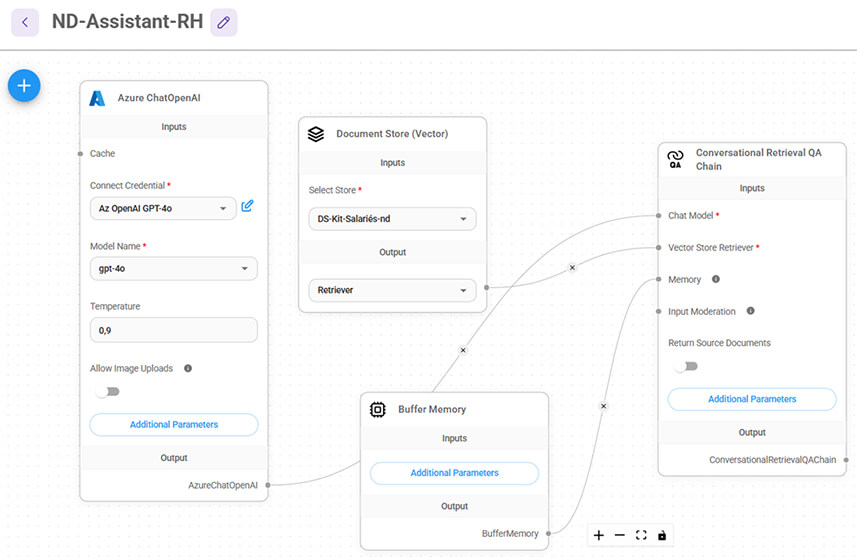The width and height of the screenshot is (857, 557).
Task: Click Additional Parameters in Conversational Retrieval QA Chain
Action: [752, 399]
